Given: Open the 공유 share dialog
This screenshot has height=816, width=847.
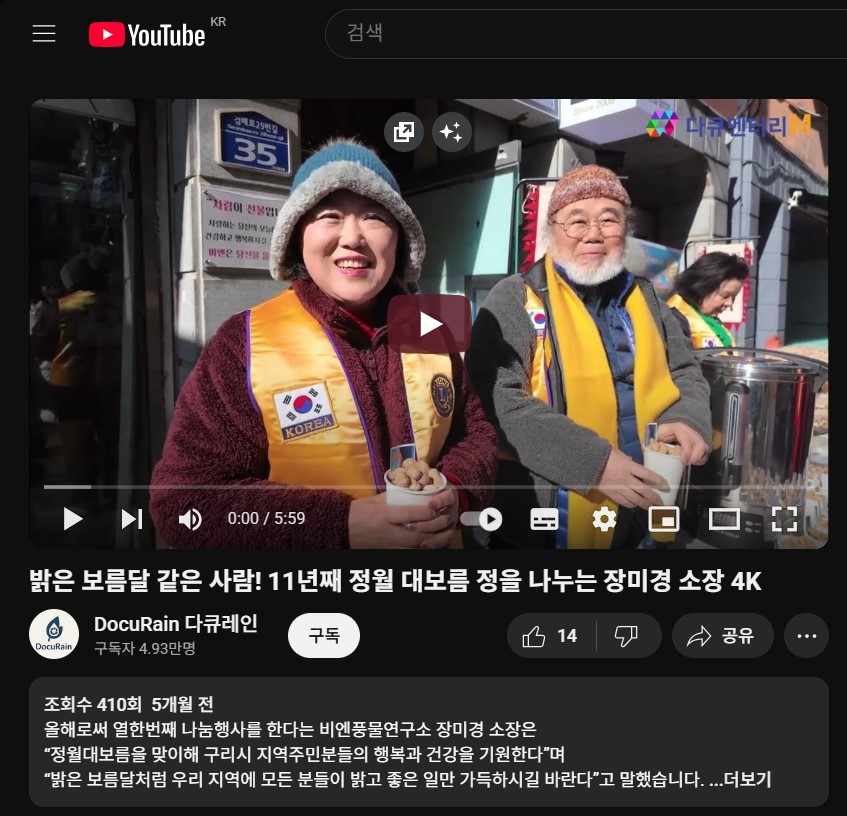Looking at the screenshot, I should tap(721, 636).
